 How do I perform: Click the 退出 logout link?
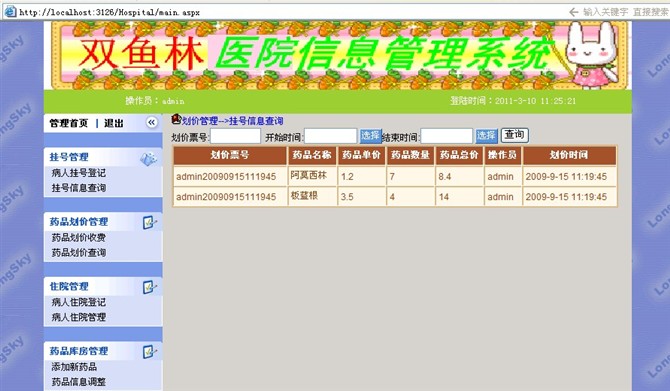[114, 123]
